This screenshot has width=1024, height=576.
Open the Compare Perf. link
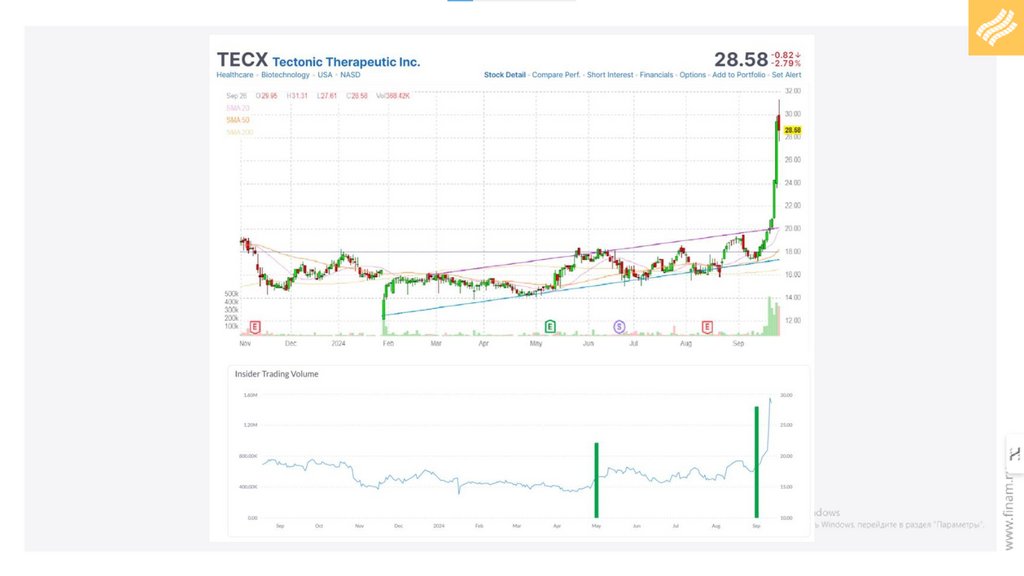pos(556,75)
